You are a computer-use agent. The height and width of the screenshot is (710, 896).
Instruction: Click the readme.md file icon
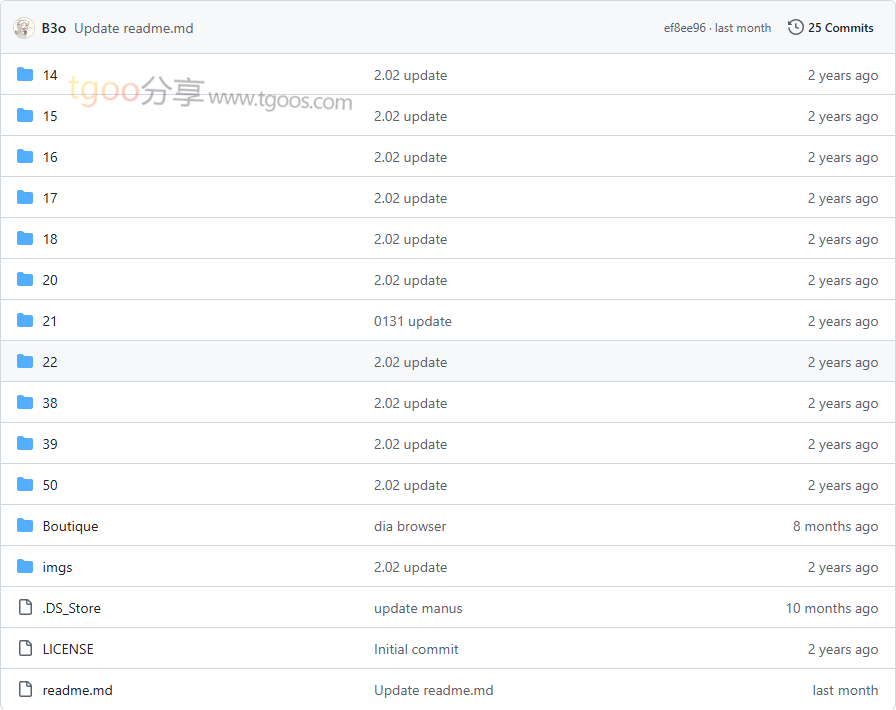[x=25, y=690]
